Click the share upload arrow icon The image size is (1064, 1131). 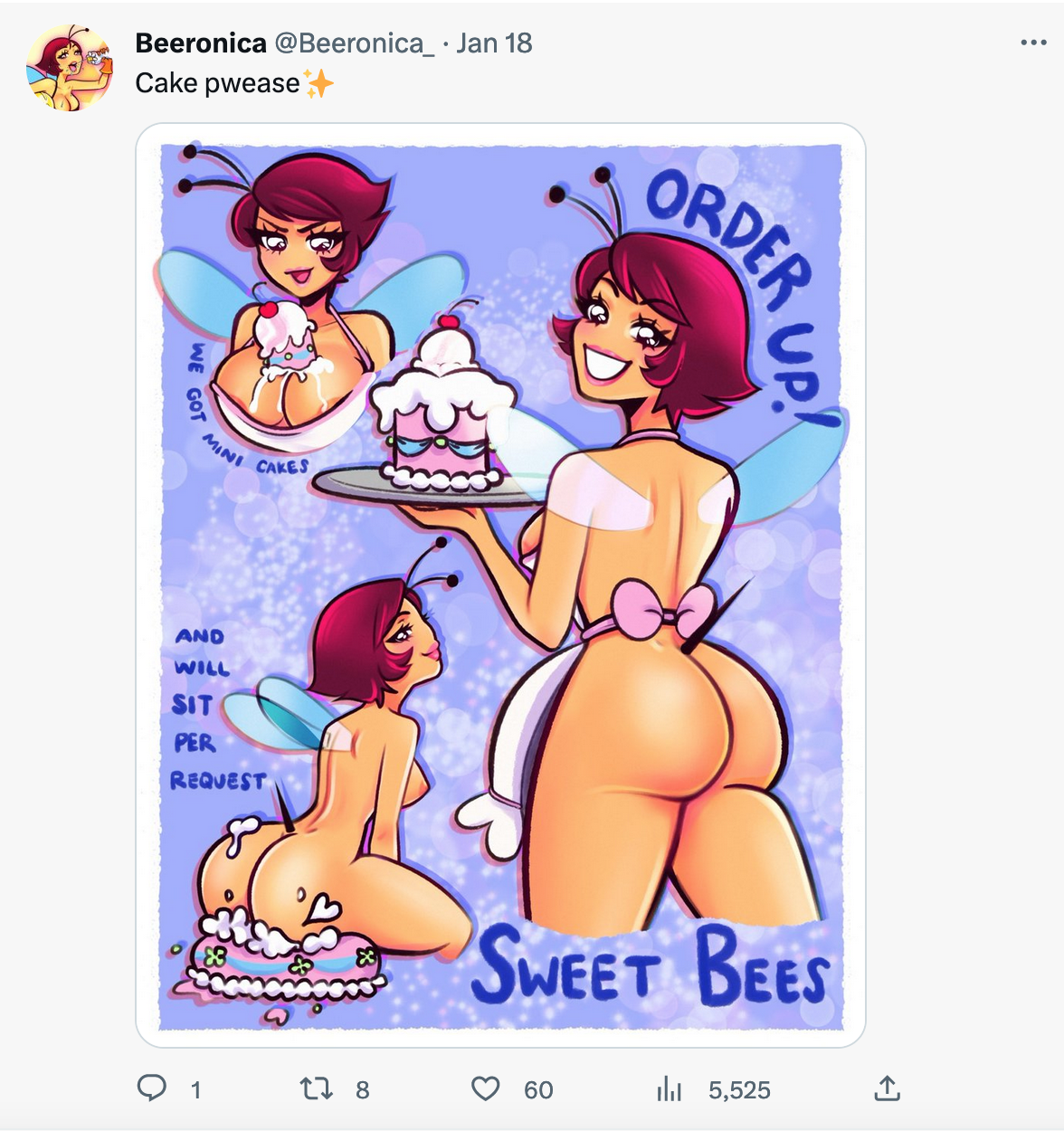(888, 1088)
